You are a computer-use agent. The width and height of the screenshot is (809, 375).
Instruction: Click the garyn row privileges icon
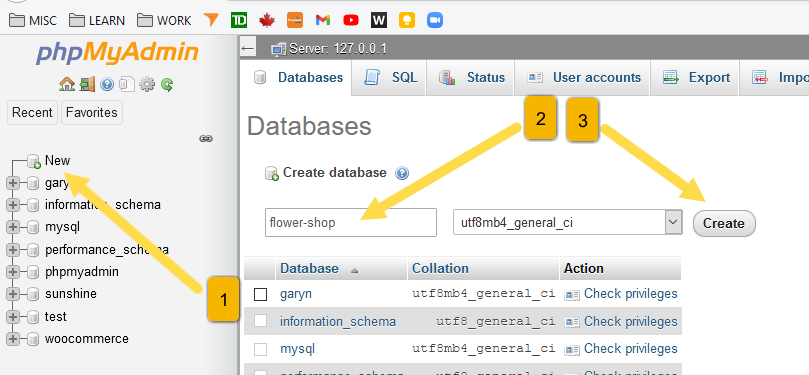pos(572,295)
